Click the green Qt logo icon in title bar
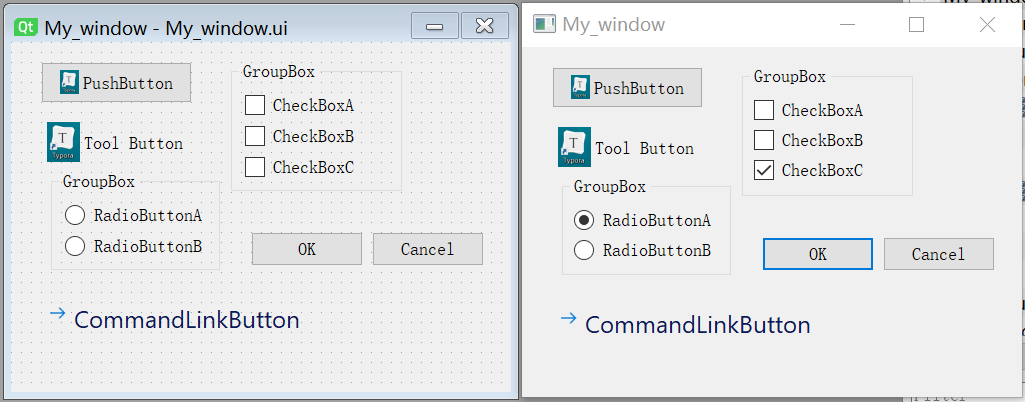Image resolution: width=1025 pixels, height=402 pixels. point(25,27)
